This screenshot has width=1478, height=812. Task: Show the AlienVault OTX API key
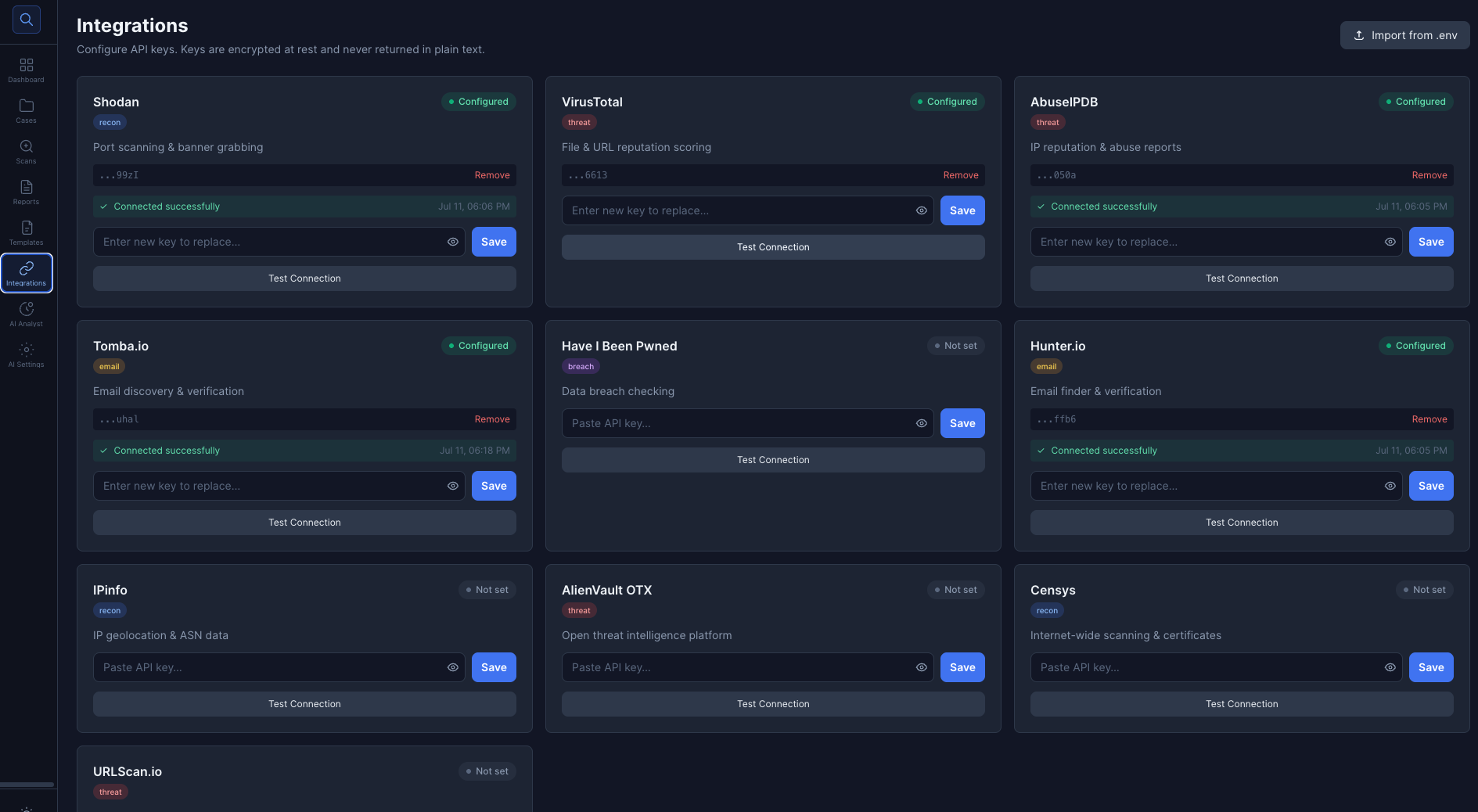point(922,667)
